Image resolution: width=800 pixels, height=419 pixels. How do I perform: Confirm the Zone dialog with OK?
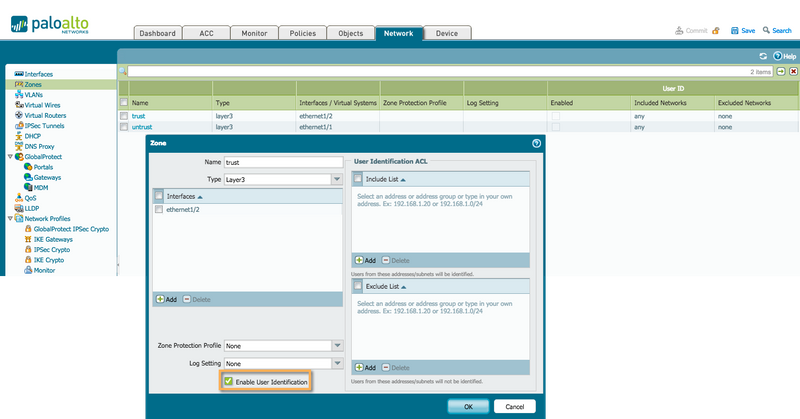[x=468, y=407]
